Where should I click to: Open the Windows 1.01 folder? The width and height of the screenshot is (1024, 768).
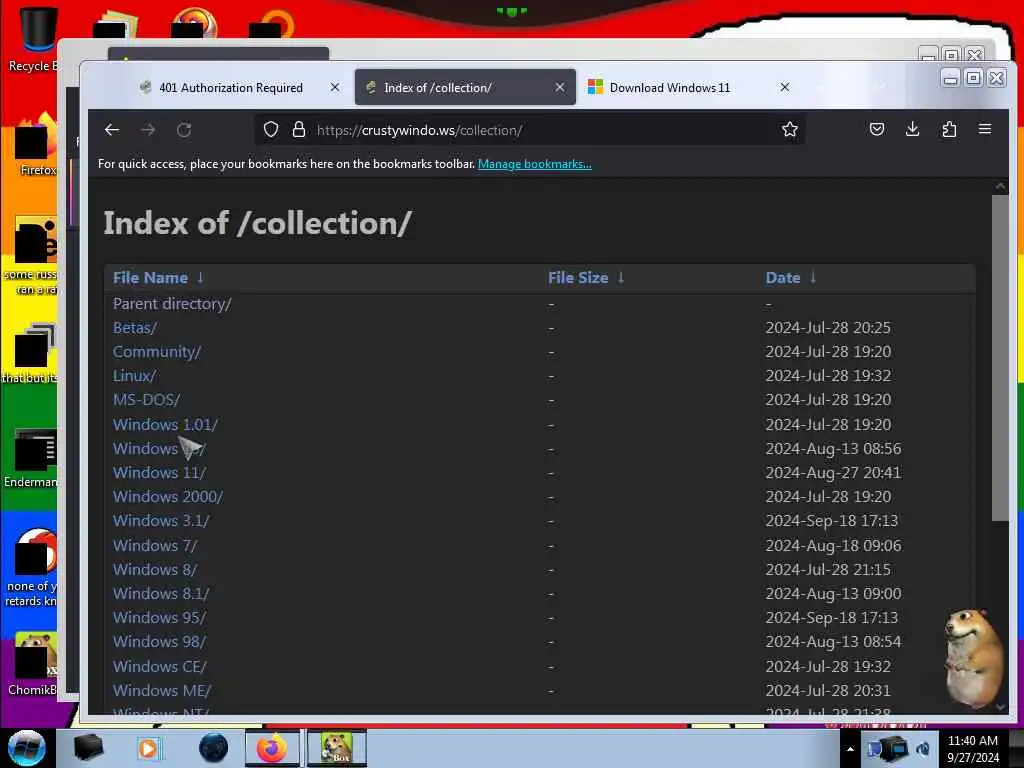click(x=165, y=424)
